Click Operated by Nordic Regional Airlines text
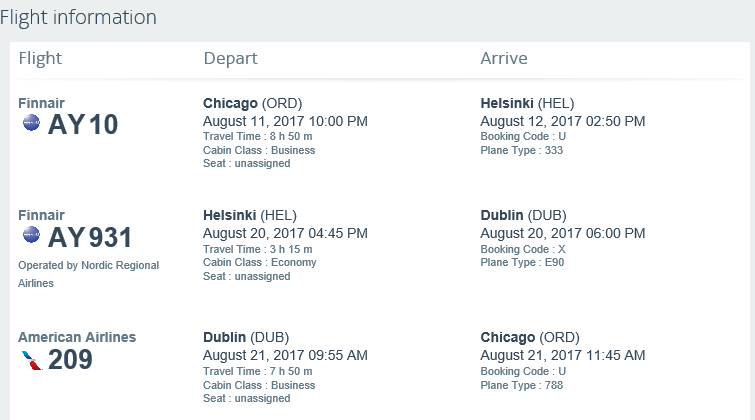This screenshot has width=755, height=420. pos(89,274)
